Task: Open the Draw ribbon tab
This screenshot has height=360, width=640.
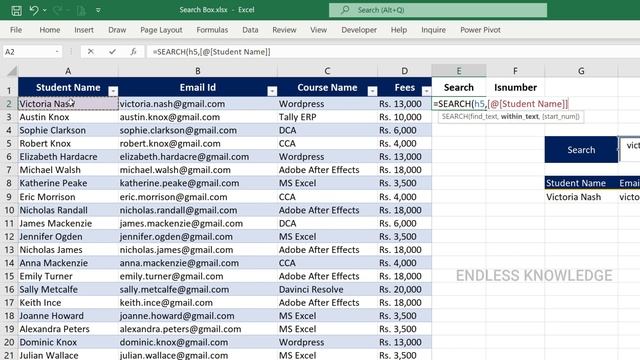Action: (x=117, y=30)
